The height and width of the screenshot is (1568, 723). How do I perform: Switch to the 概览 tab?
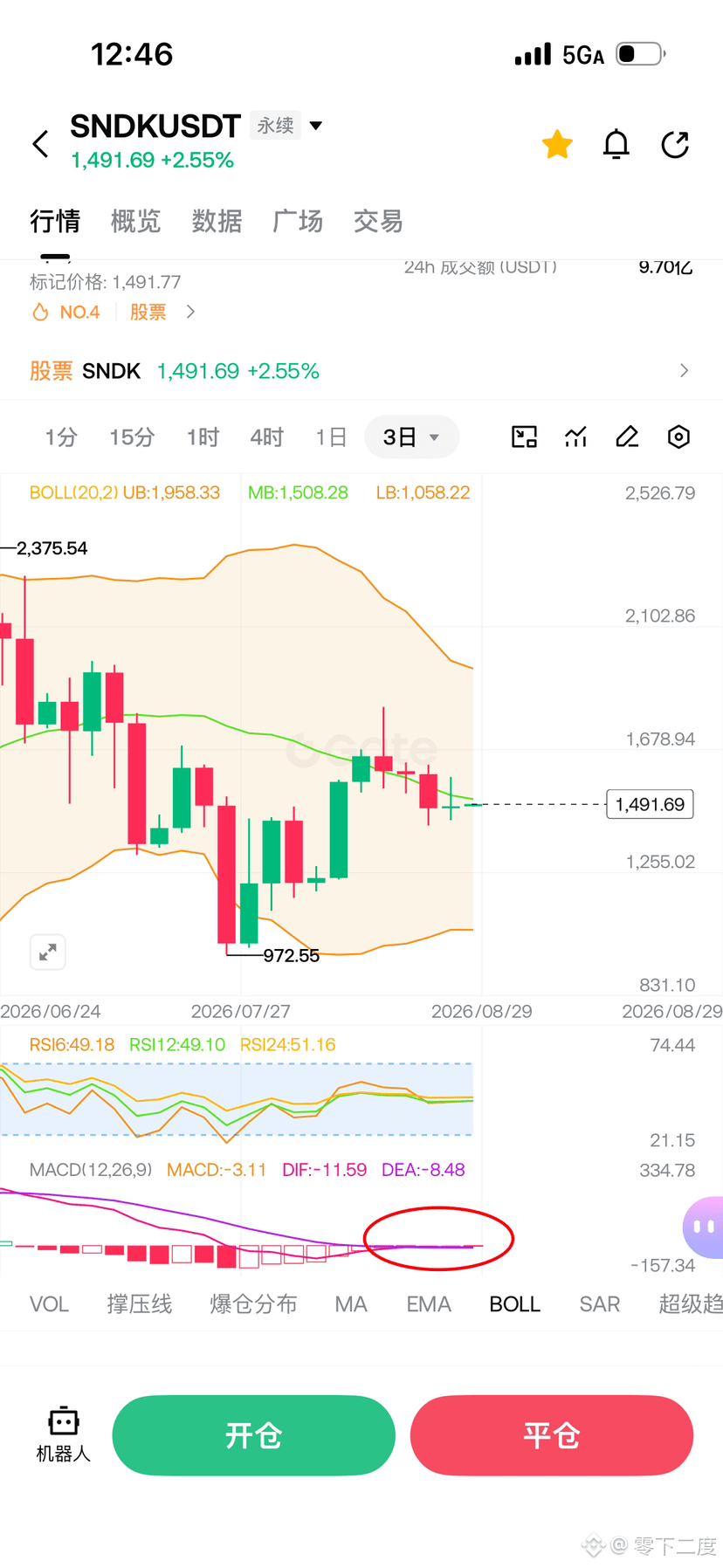[135, 221]
